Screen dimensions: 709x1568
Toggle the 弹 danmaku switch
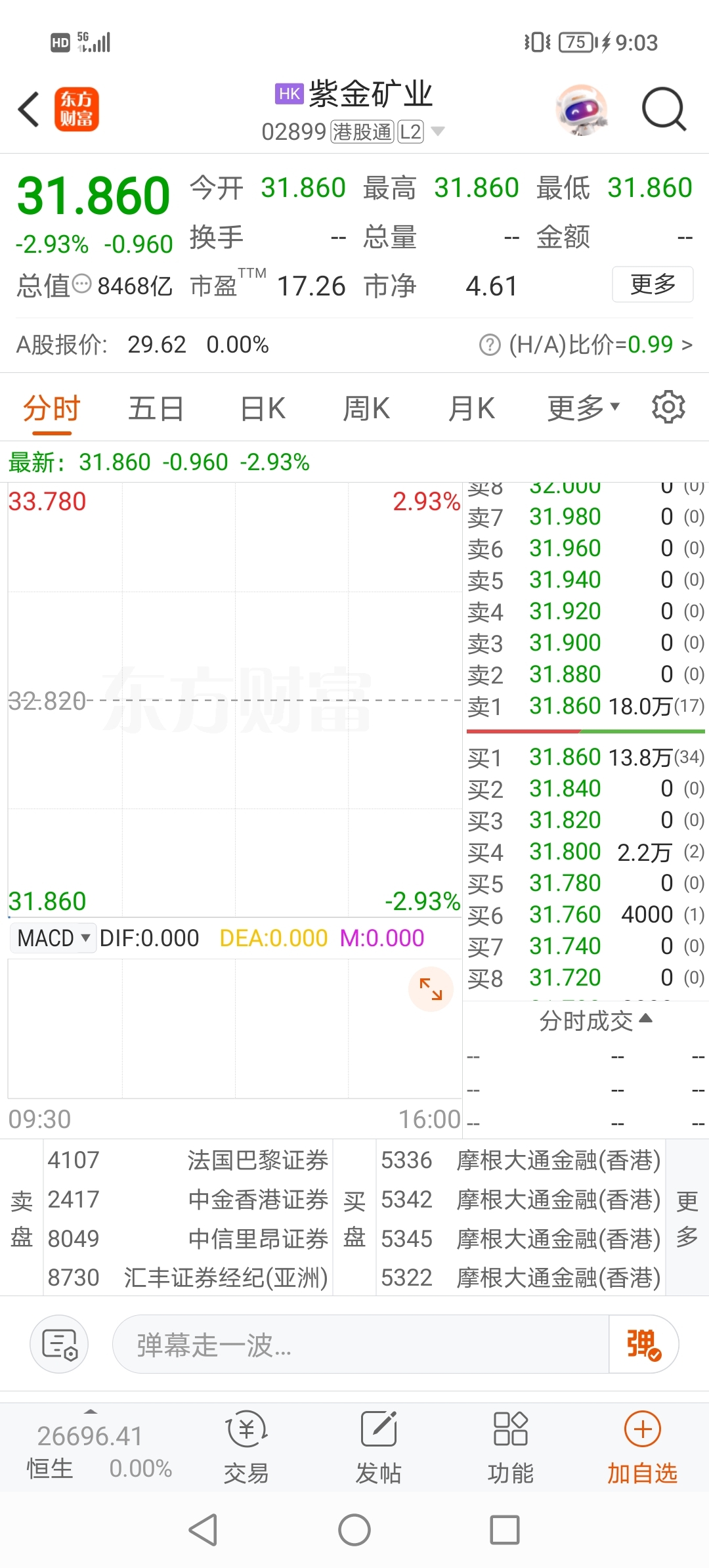click(x=643, y=1344)
